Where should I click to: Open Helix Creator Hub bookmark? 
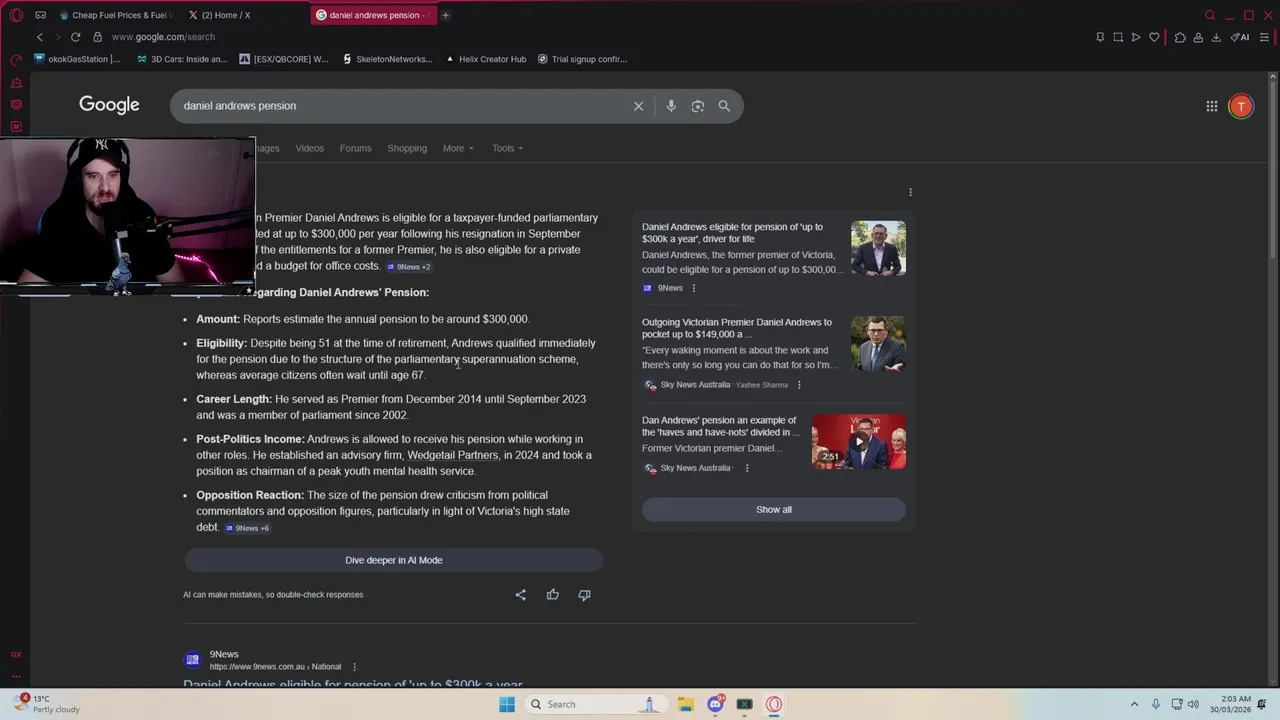point(486,59)
